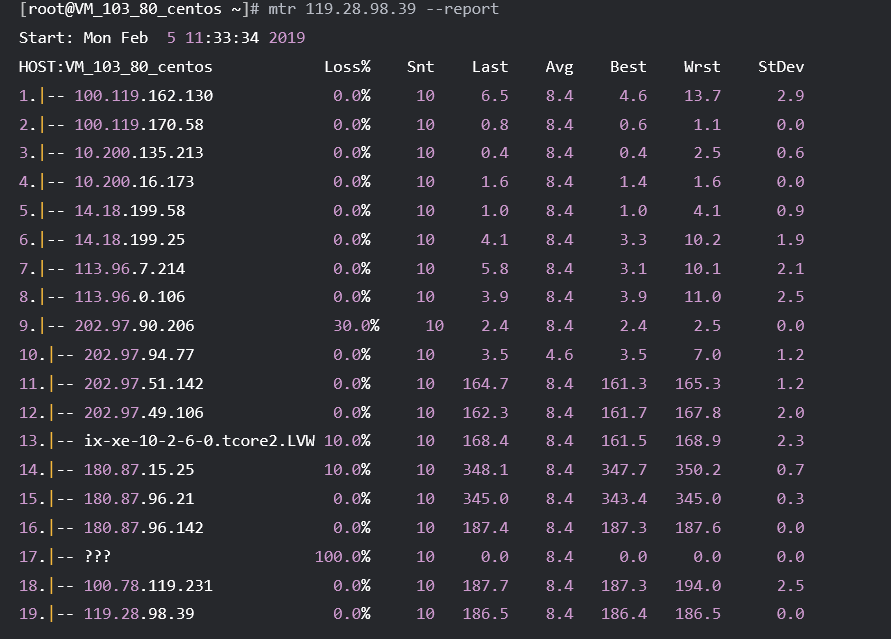Click the 100.0% loss value on hop 17

pos(343,557)
